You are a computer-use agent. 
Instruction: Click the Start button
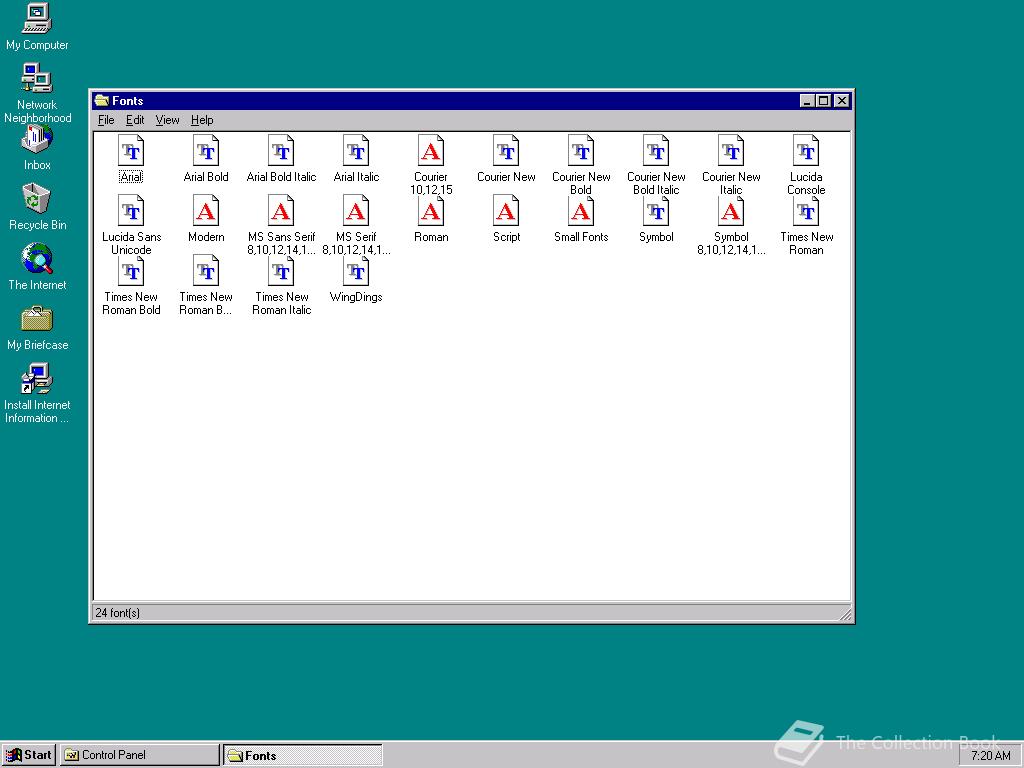29,755
